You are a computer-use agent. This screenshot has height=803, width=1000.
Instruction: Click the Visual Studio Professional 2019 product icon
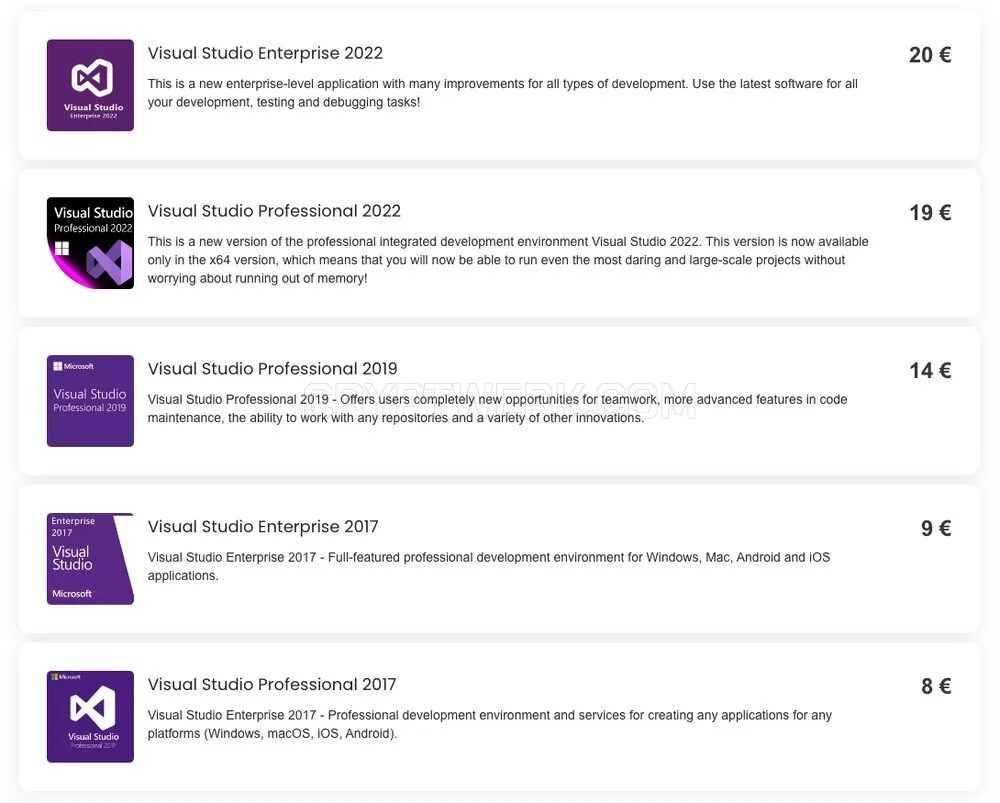click(x=91, y=401)
